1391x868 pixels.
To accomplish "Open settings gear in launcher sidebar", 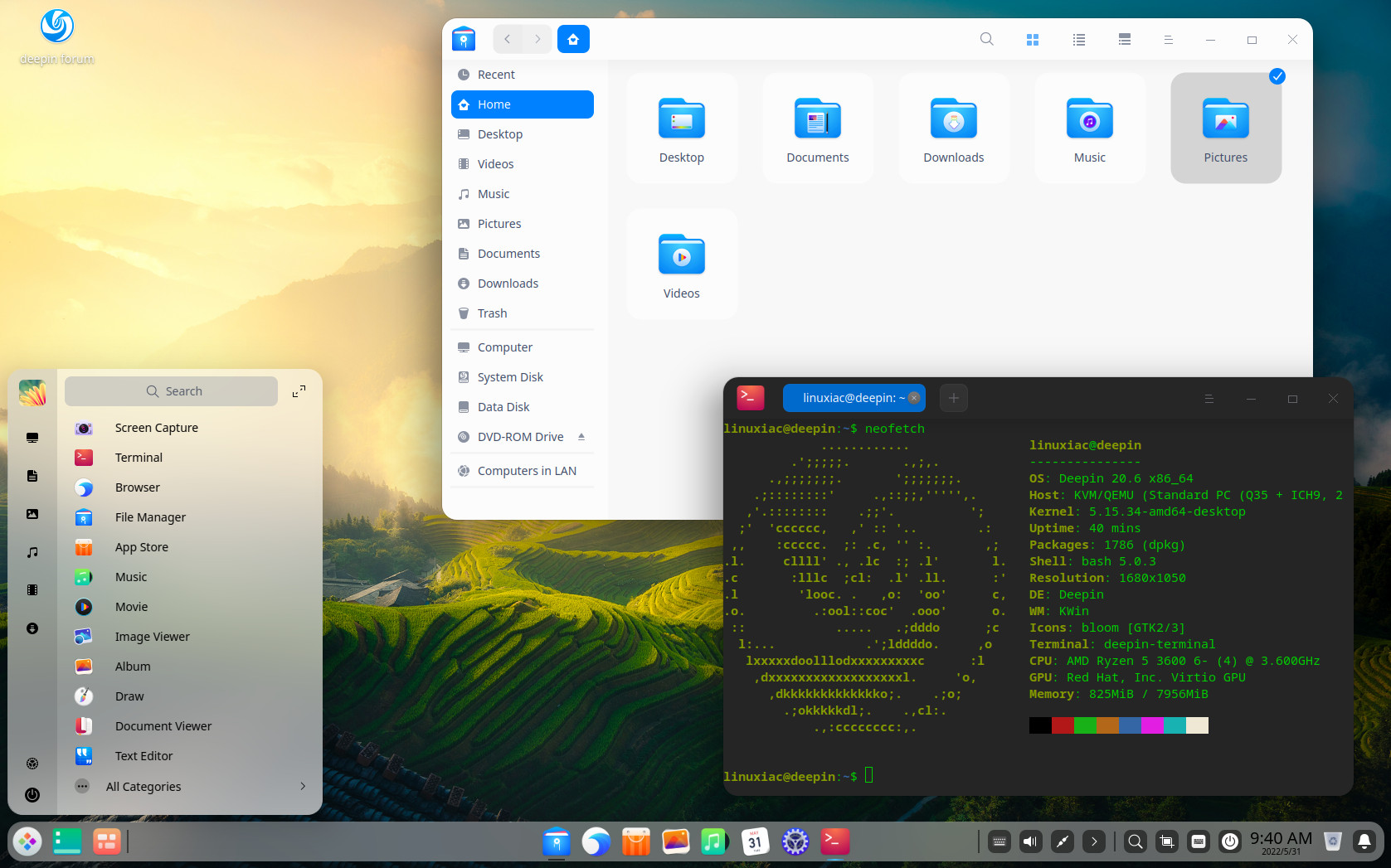I will (x=32, y=764).
